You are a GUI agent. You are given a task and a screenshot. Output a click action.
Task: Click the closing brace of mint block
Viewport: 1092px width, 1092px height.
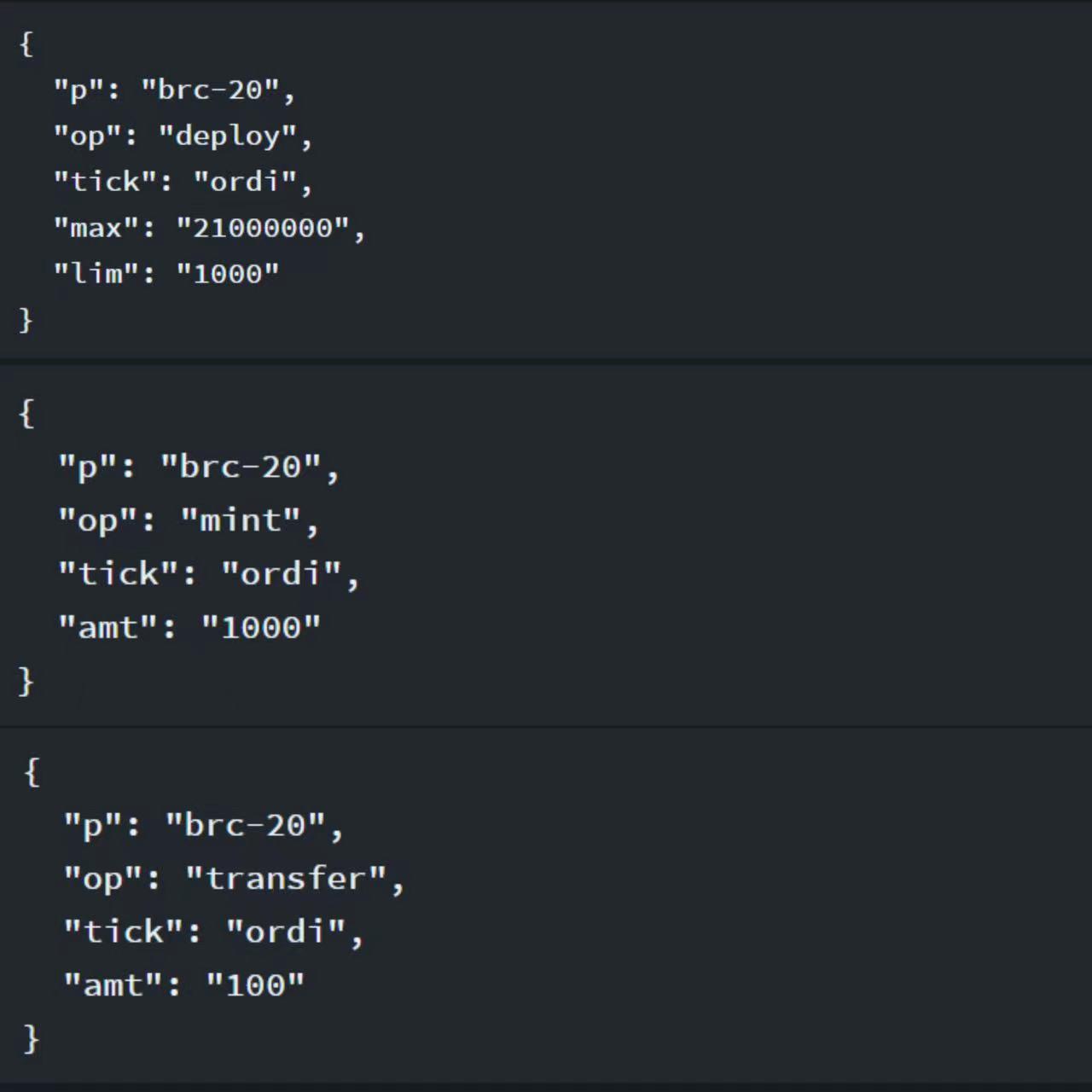(26, 681)
